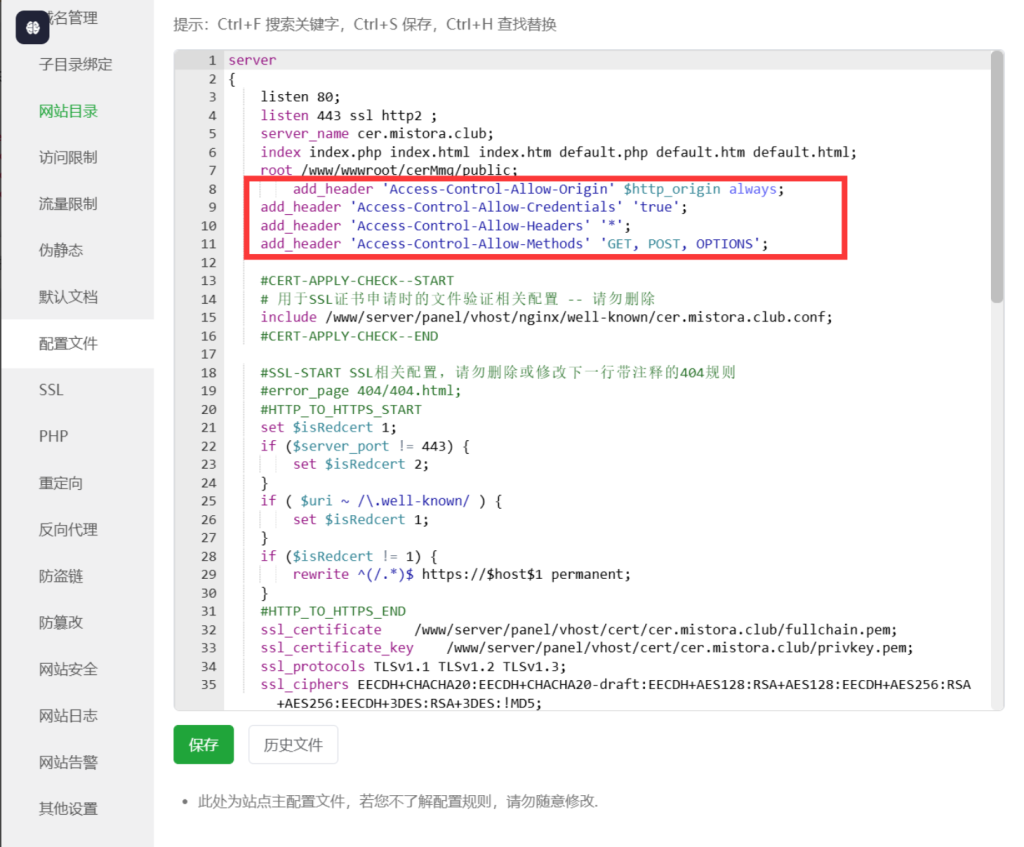Go to the 网站日志 tab
The height and width of the screenshot is (847, 1024).
pyautogui.click(x=68, y=716)
